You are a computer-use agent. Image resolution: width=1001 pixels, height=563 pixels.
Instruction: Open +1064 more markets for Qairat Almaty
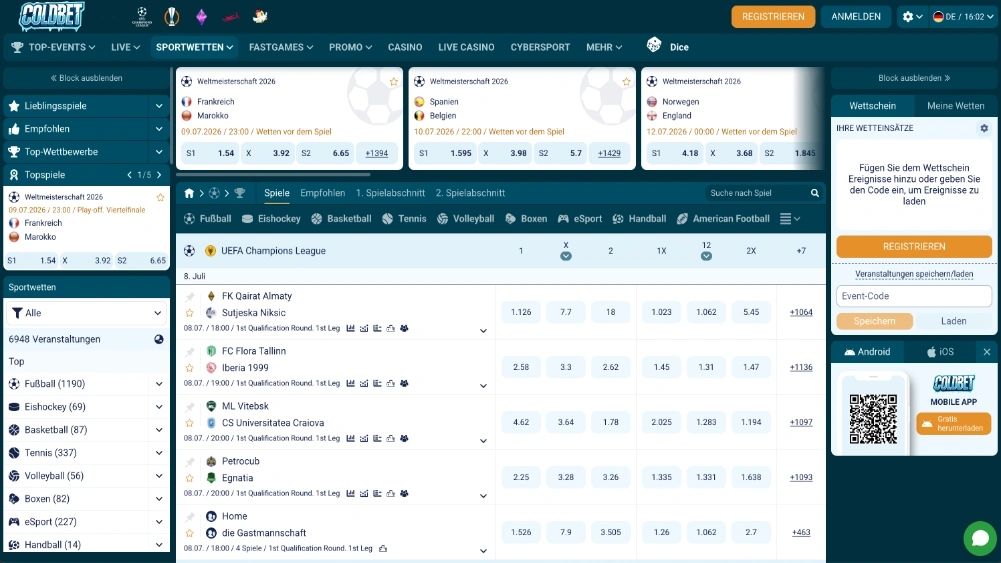tap(801, 312)
